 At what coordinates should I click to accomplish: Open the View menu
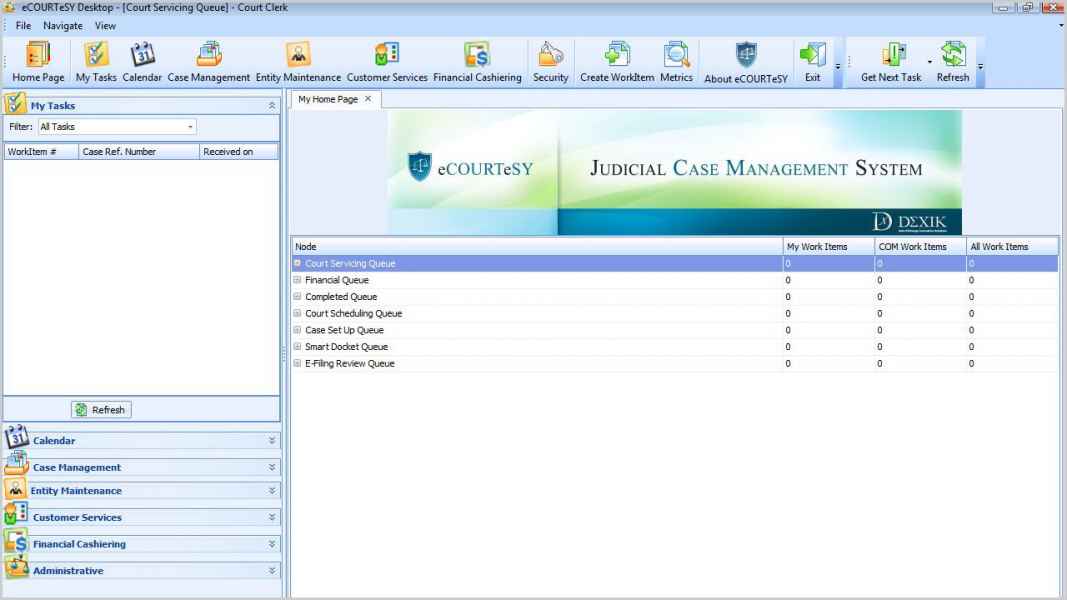tap(105, 25)
